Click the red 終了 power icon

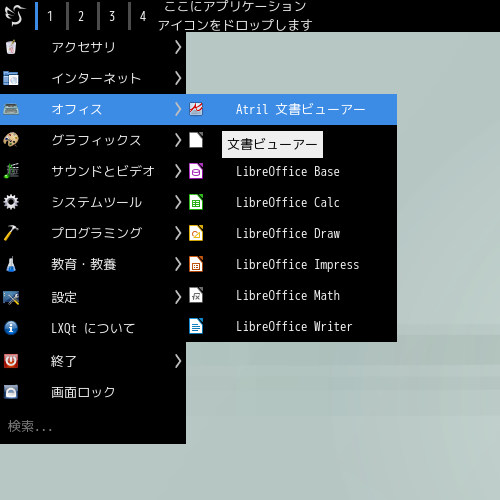(x=11, y=361)
